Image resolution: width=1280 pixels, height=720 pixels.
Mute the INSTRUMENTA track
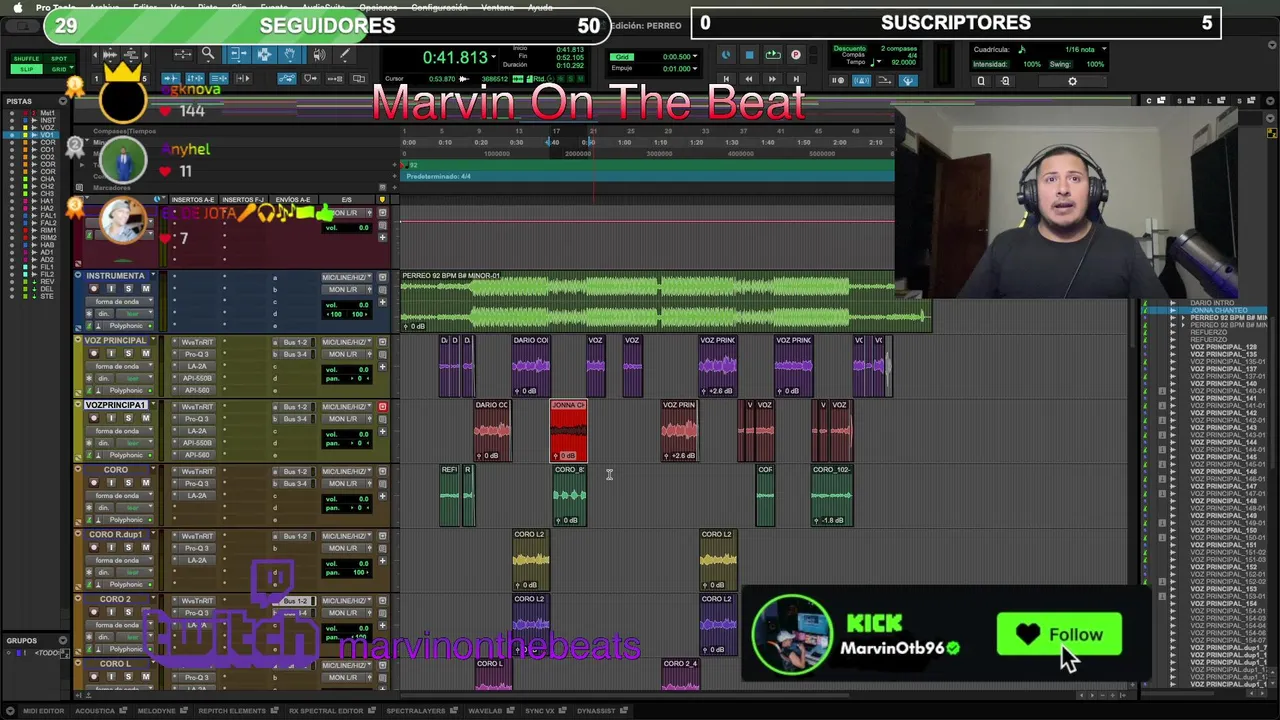[145, 288]
